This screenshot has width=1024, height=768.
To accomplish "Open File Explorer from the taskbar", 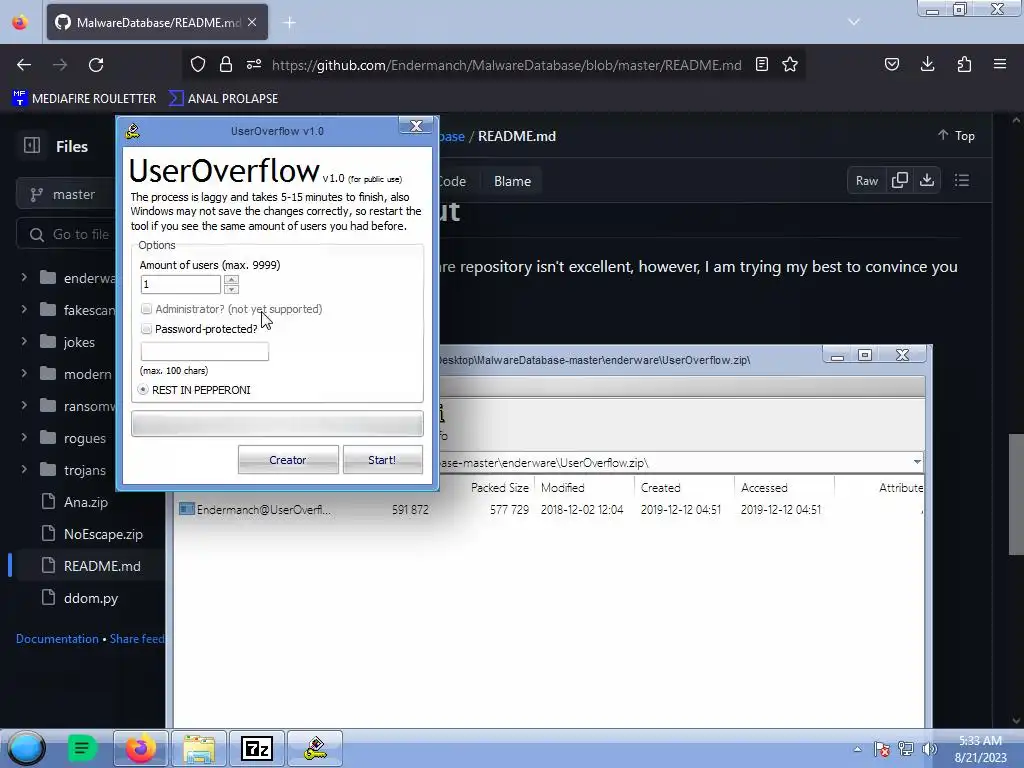I will tap(199, 748).
